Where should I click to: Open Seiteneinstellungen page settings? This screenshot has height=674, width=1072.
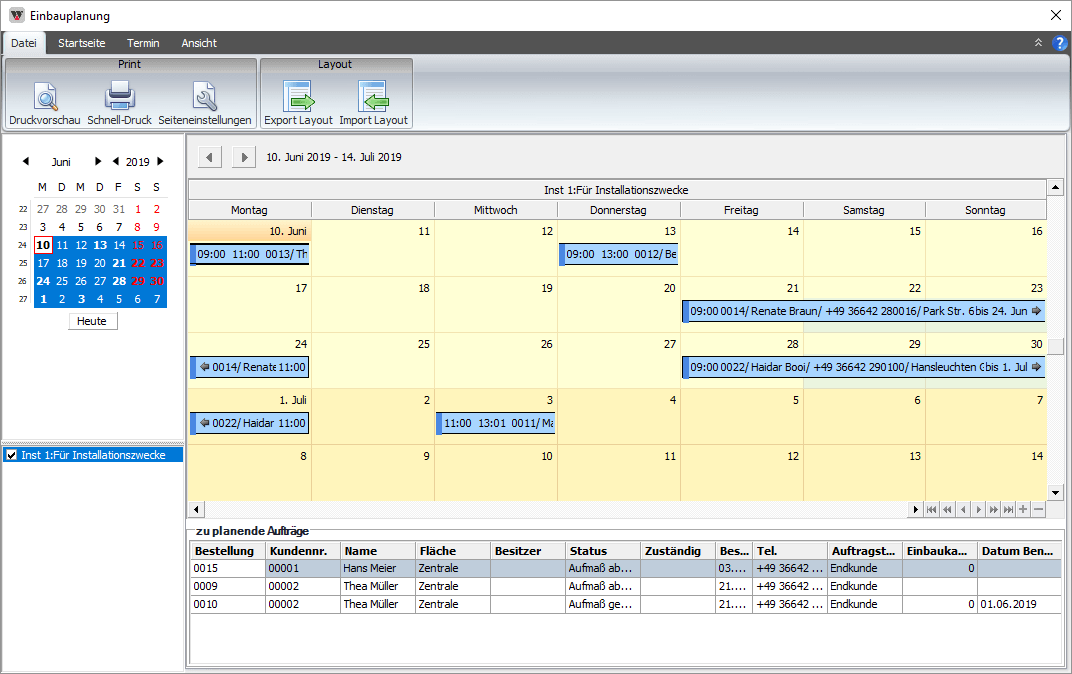tap(204, 97)
